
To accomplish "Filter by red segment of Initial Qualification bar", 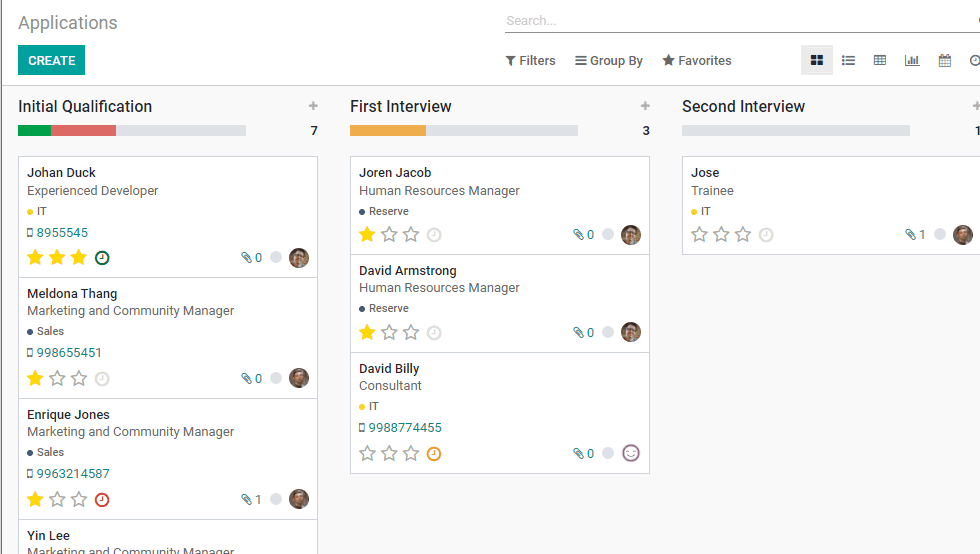I will [x=83, y=131].
